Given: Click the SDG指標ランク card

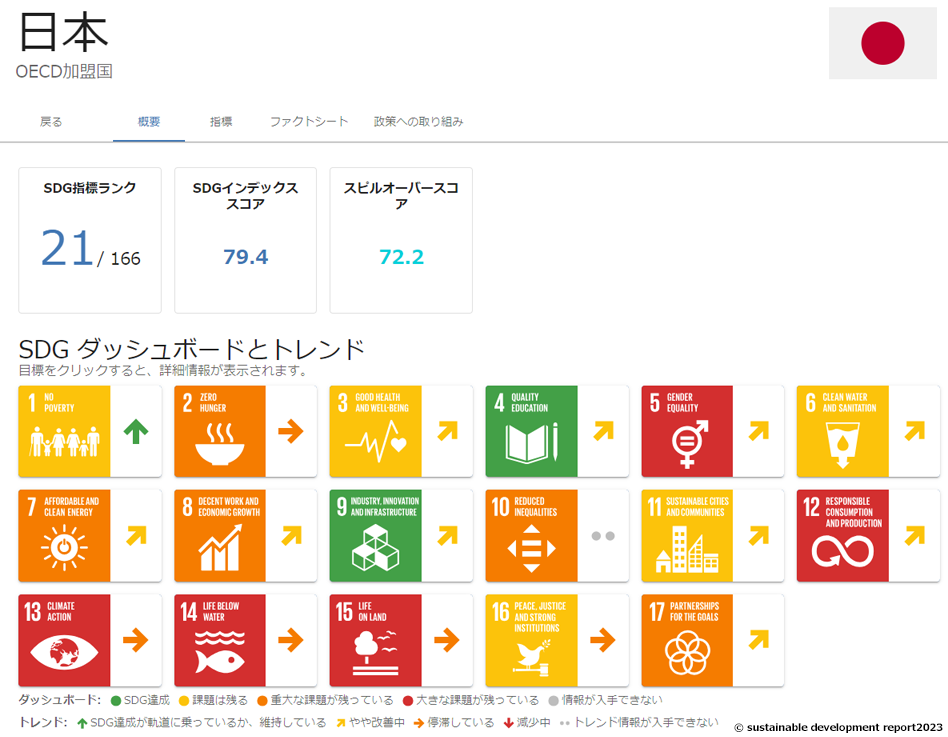Looking at the screenshot, I should tap(90, 240).
